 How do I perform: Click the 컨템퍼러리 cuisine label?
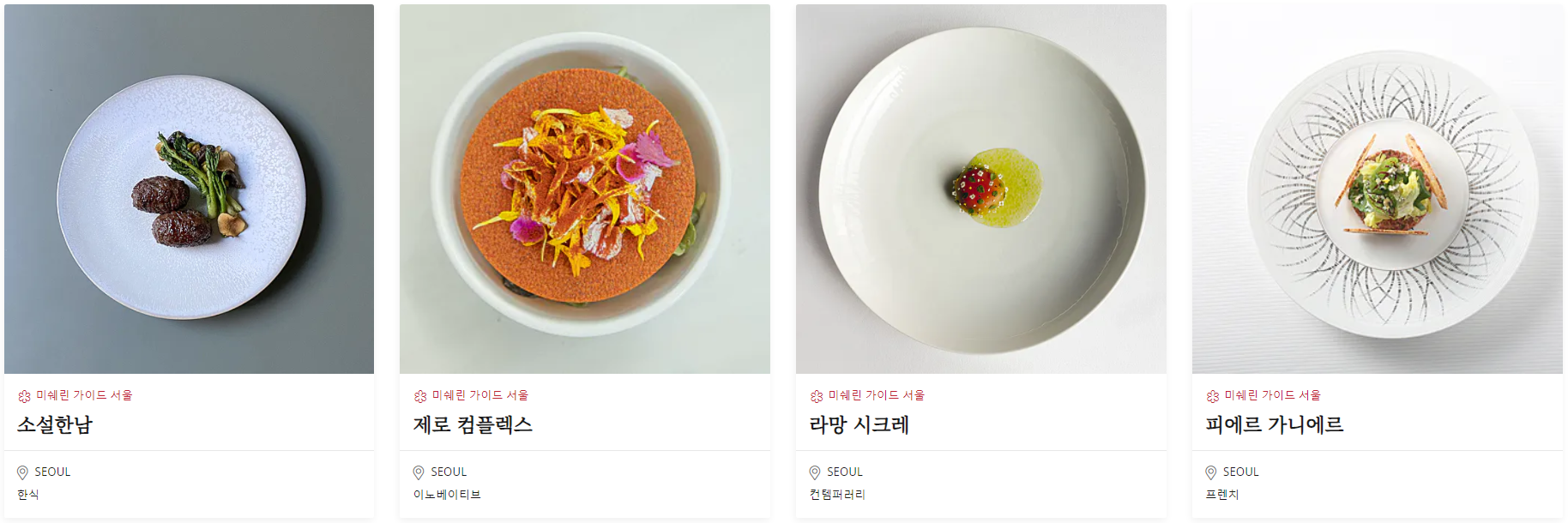pos(837,495)
